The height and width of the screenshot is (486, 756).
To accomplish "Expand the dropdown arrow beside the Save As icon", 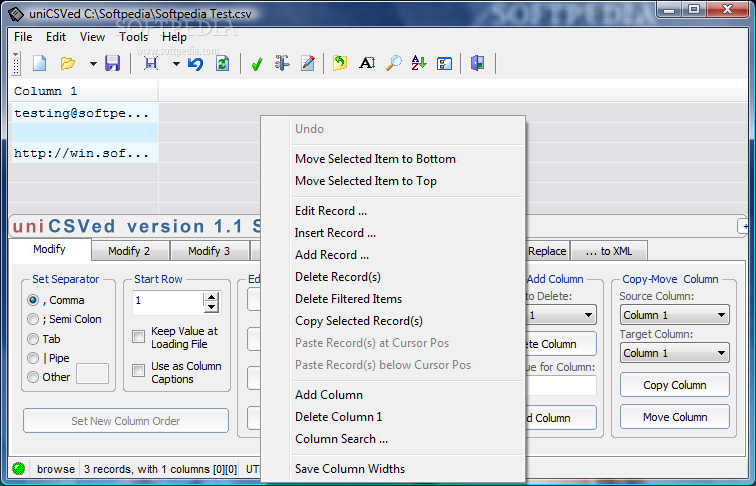I will 176,64.
